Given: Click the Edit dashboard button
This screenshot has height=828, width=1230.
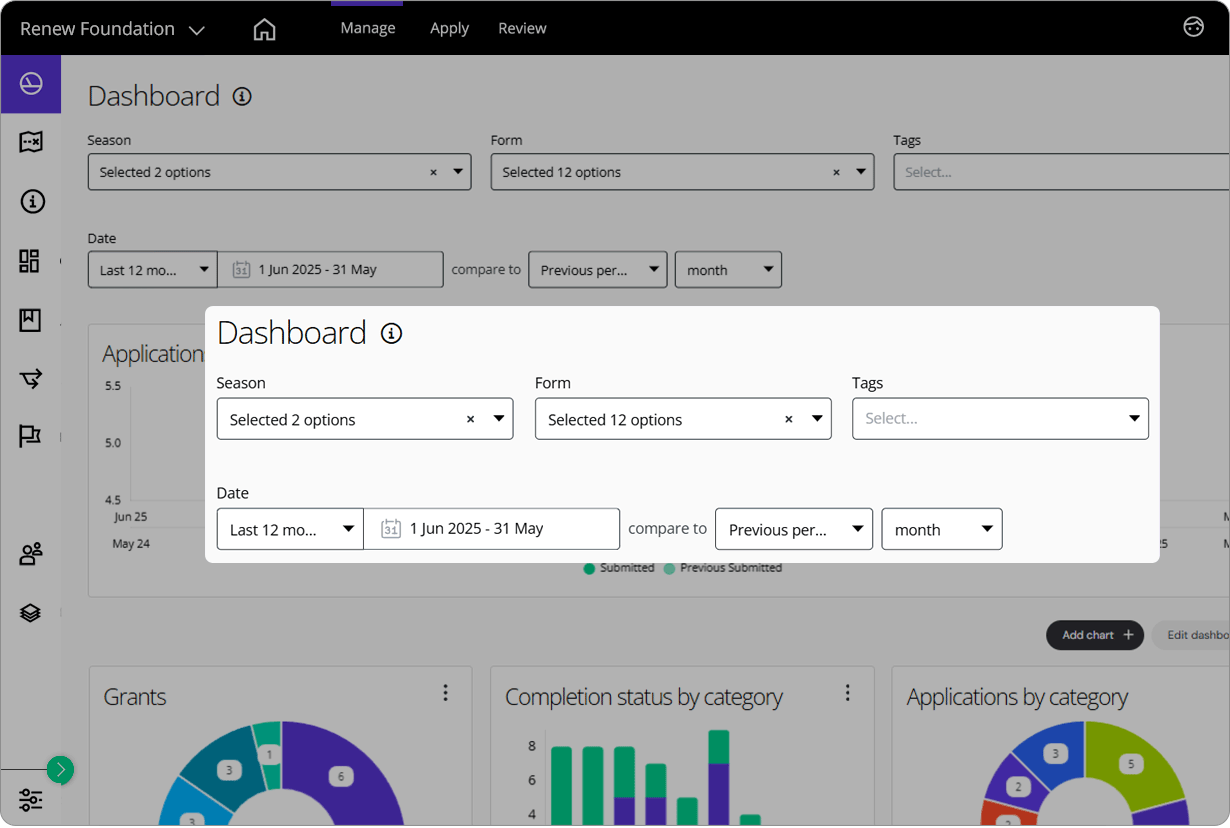Looking at the screenshot, I should pyautogui.click(x=1191, y=635).
